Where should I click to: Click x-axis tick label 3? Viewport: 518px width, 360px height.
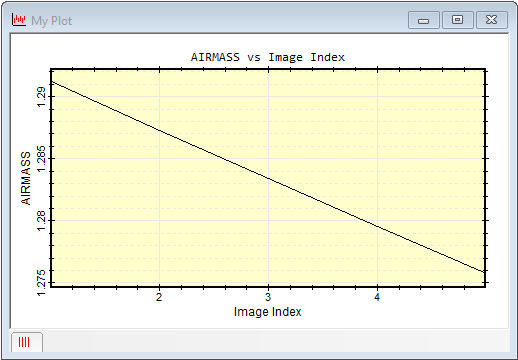point(268,297)
